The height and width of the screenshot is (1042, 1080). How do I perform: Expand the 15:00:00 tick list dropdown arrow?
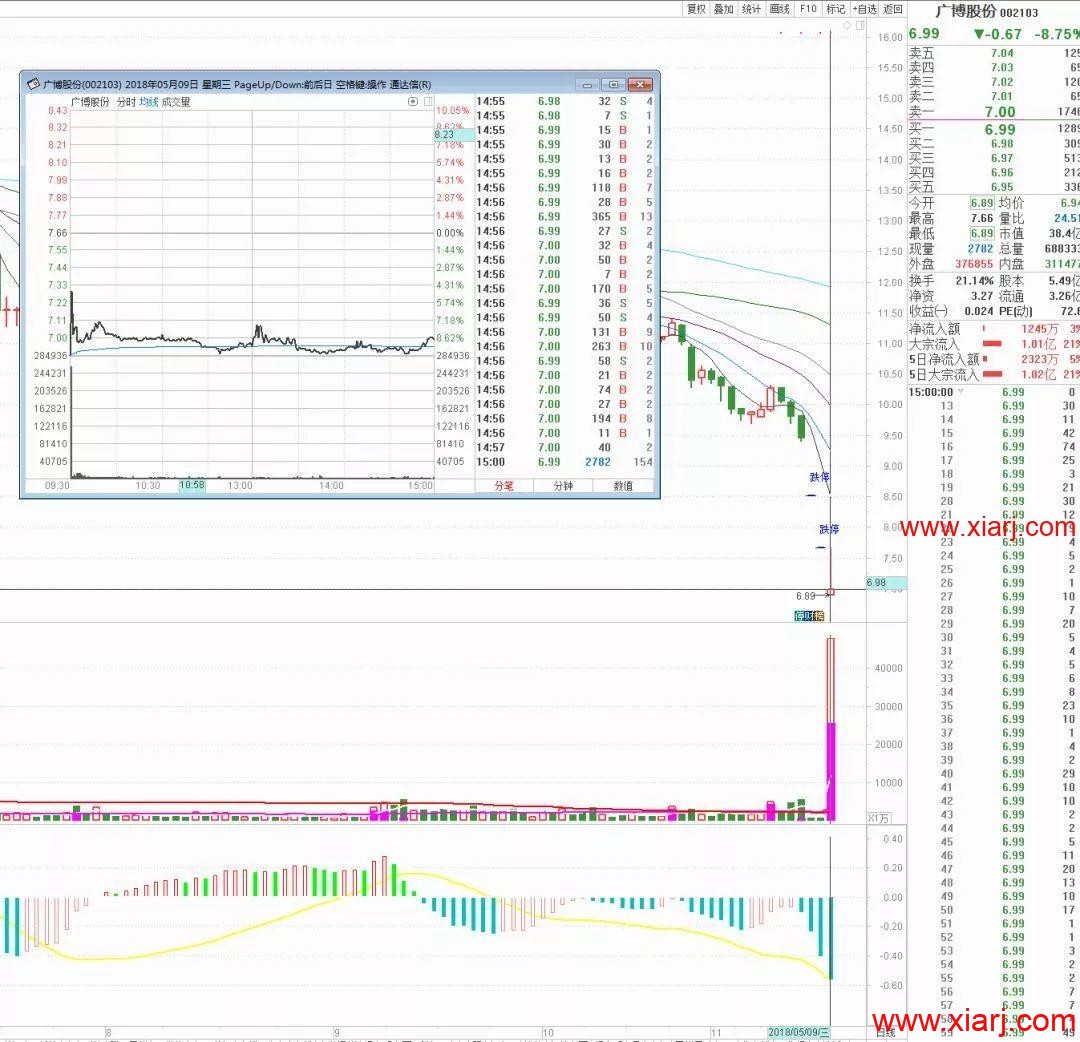(x=961, y=392)
